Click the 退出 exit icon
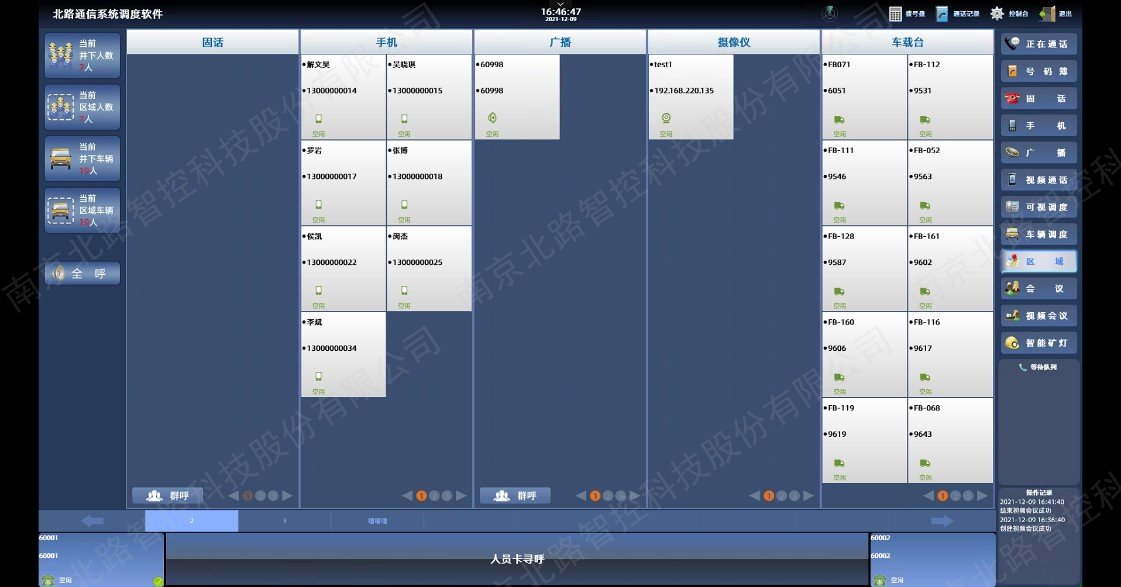The width and height of the screenshot is (1121, 587). click(x=1047, y=14)
